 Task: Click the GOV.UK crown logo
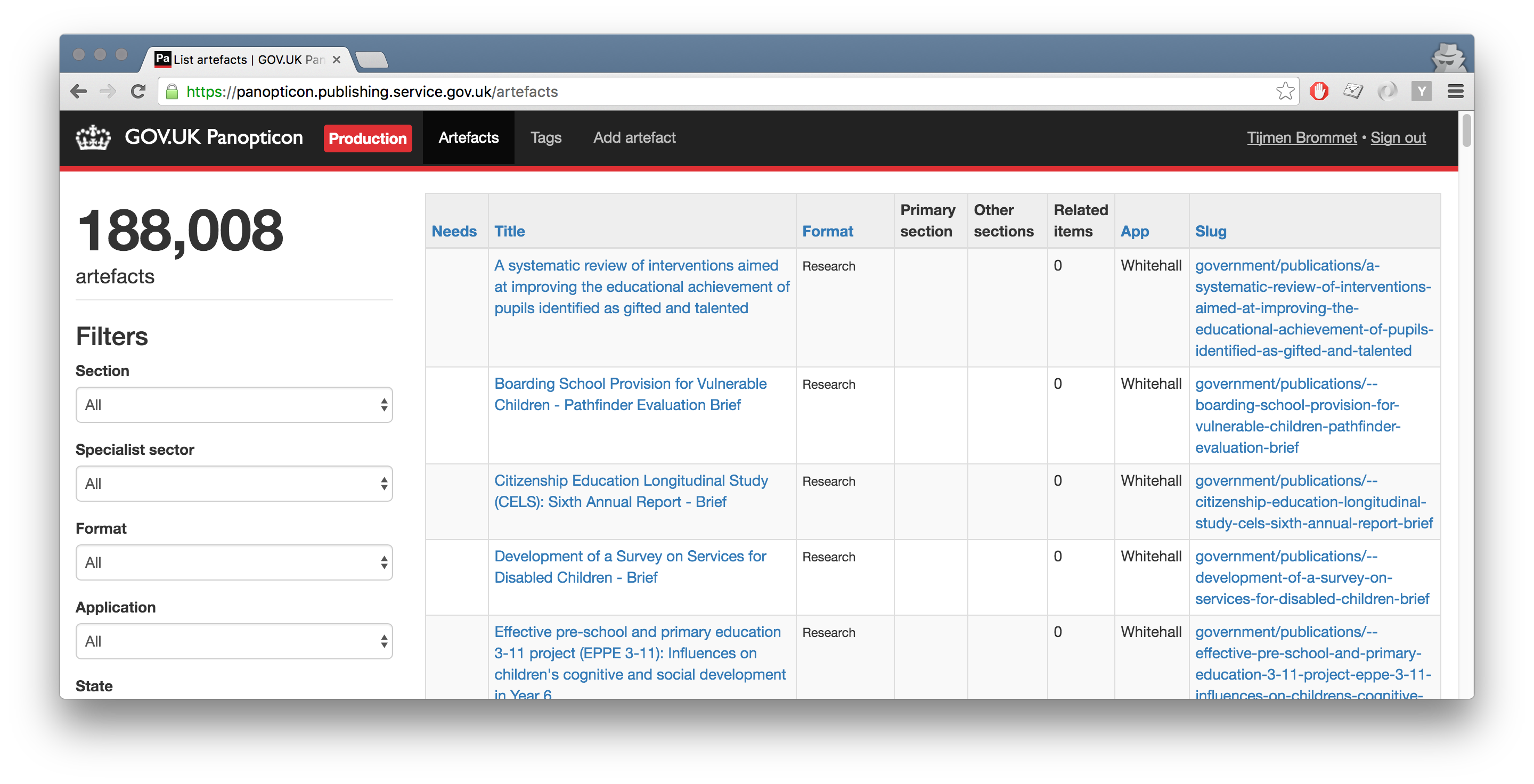[93, 137]
